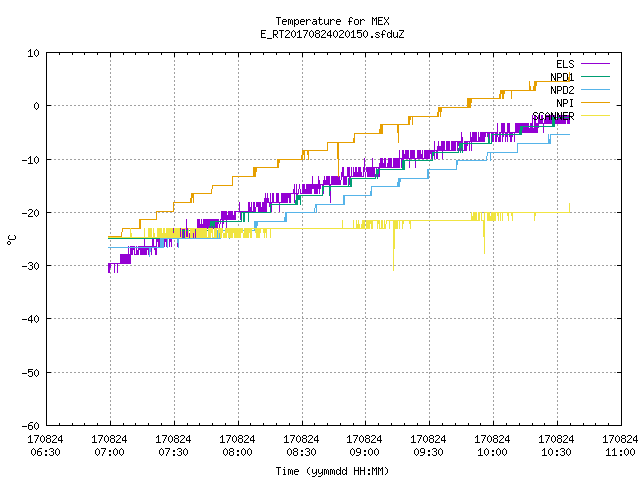
Task: Click the y-axis label -60
Action: (x=31, y=426)
